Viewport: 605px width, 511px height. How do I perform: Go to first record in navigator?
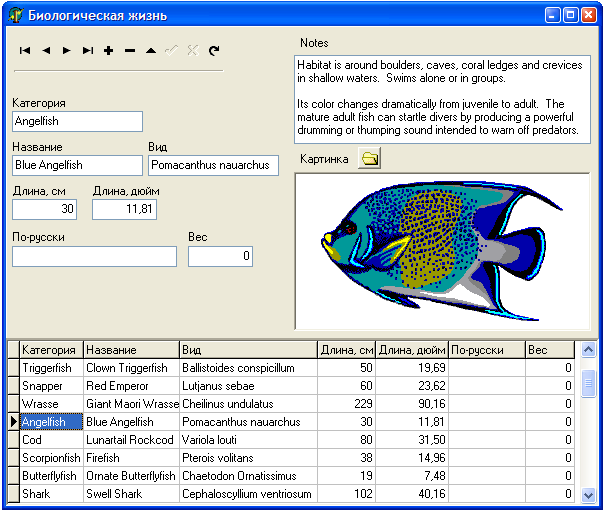click(25, 51)
